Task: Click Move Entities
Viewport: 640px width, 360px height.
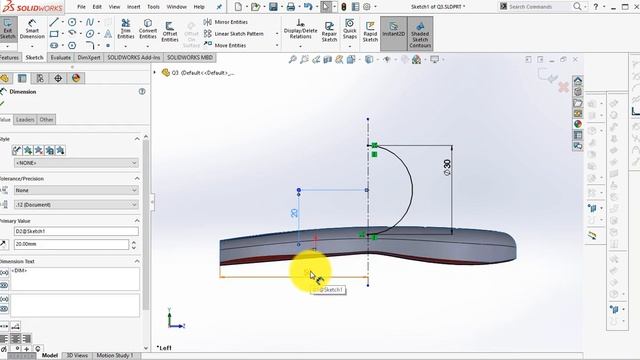Action: (x=225, y=45)
